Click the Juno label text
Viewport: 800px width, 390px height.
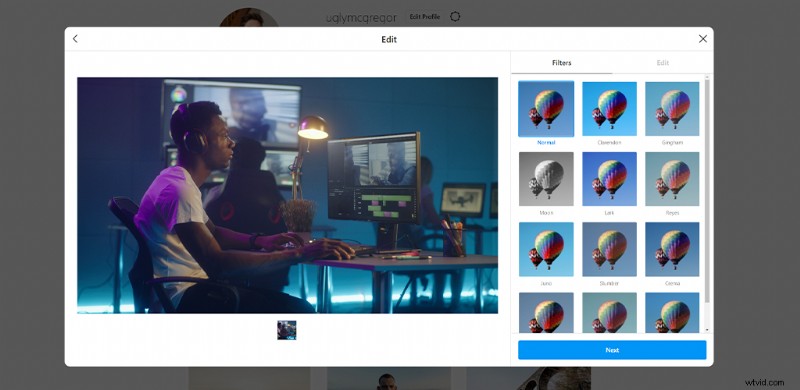pos(546,283)
